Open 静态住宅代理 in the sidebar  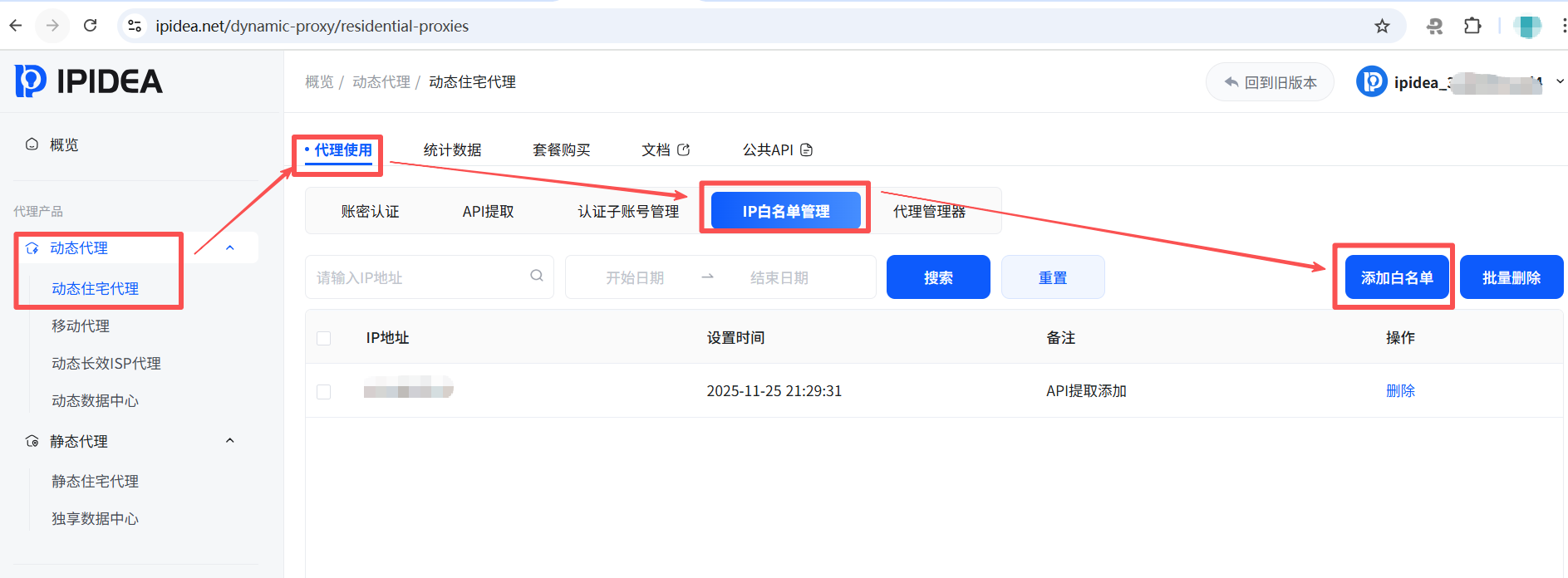click(x=96, y=481)
